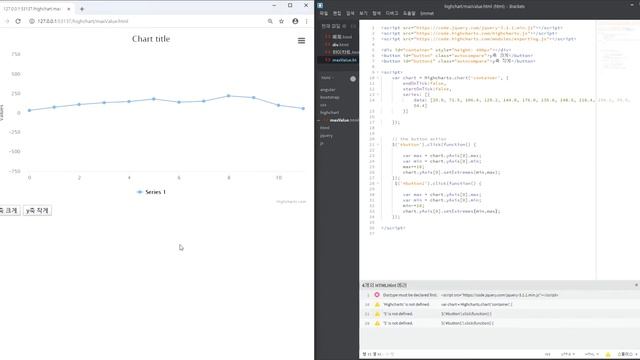Click the 'y축 크게' button
This screenshot has height=360, width=640.
coord(9,211)
